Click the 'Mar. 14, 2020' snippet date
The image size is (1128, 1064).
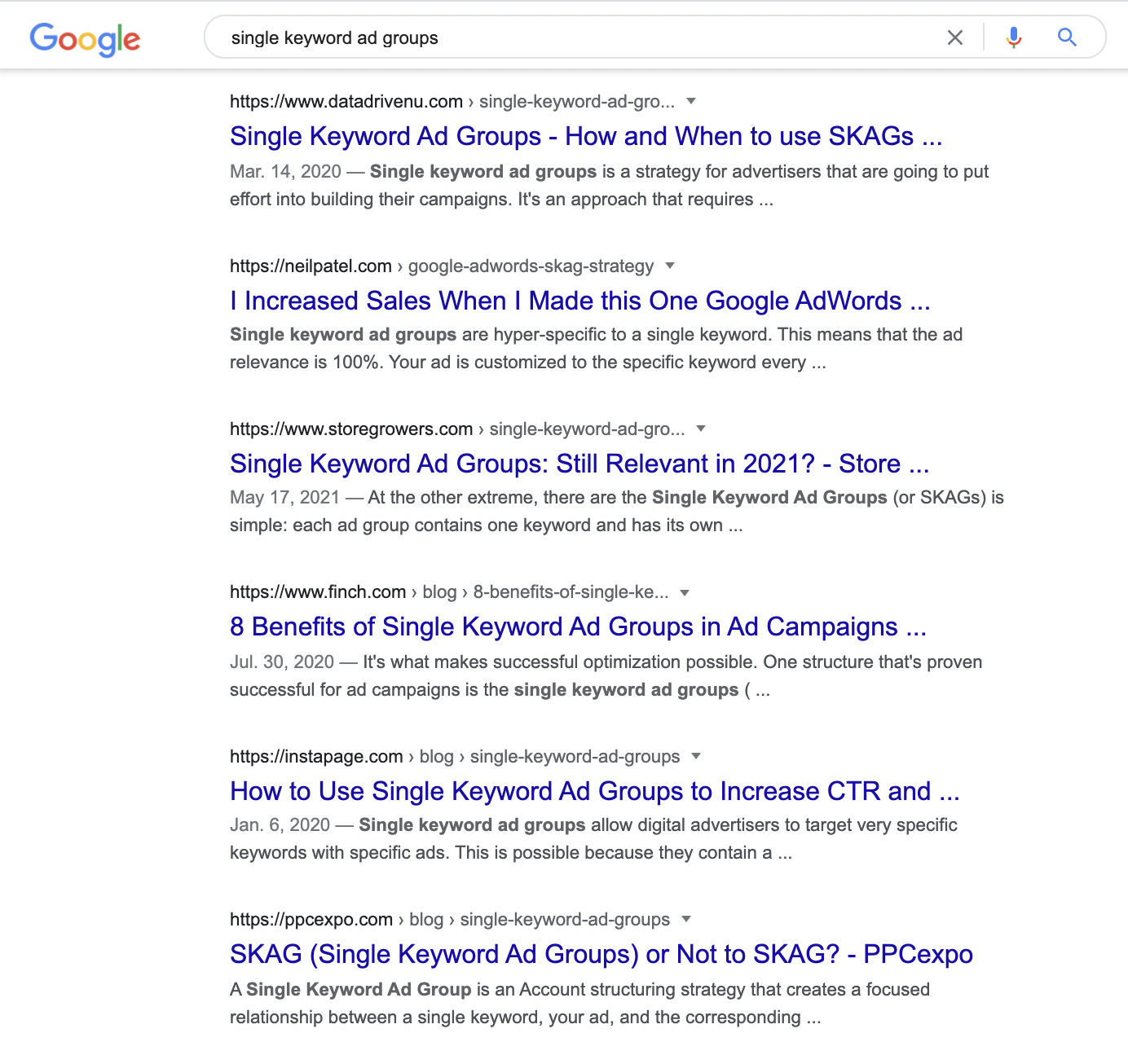[285, 172]
